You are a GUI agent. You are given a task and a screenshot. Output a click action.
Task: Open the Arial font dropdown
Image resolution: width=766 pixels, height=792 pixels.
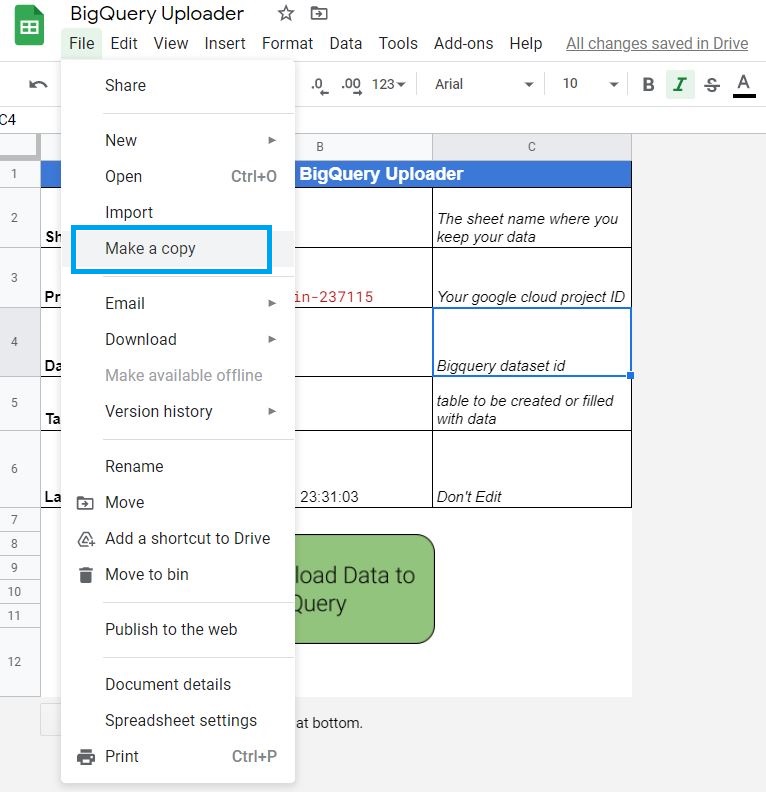click(x=483, y=84)
